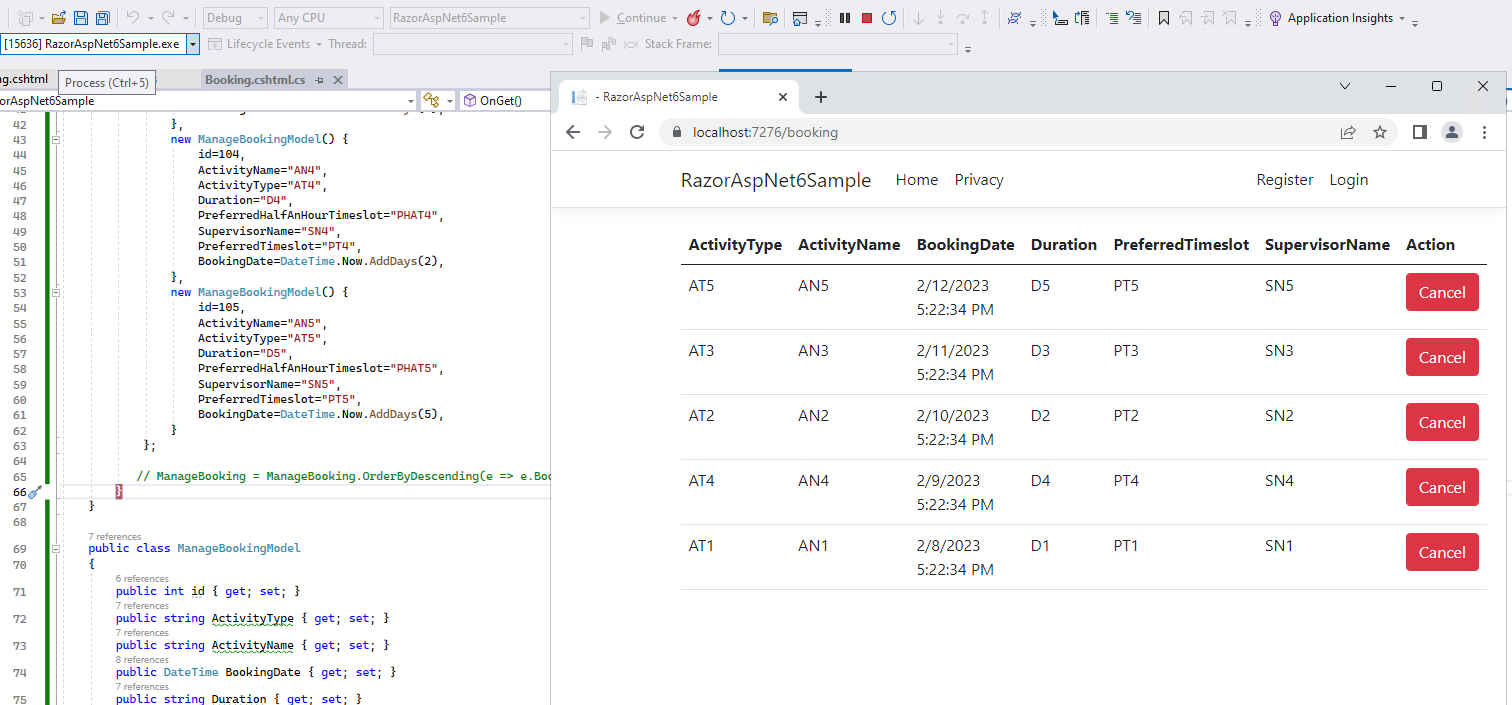
Task: Click the code view icon next to Select Element
Action: coord(1081,18)
